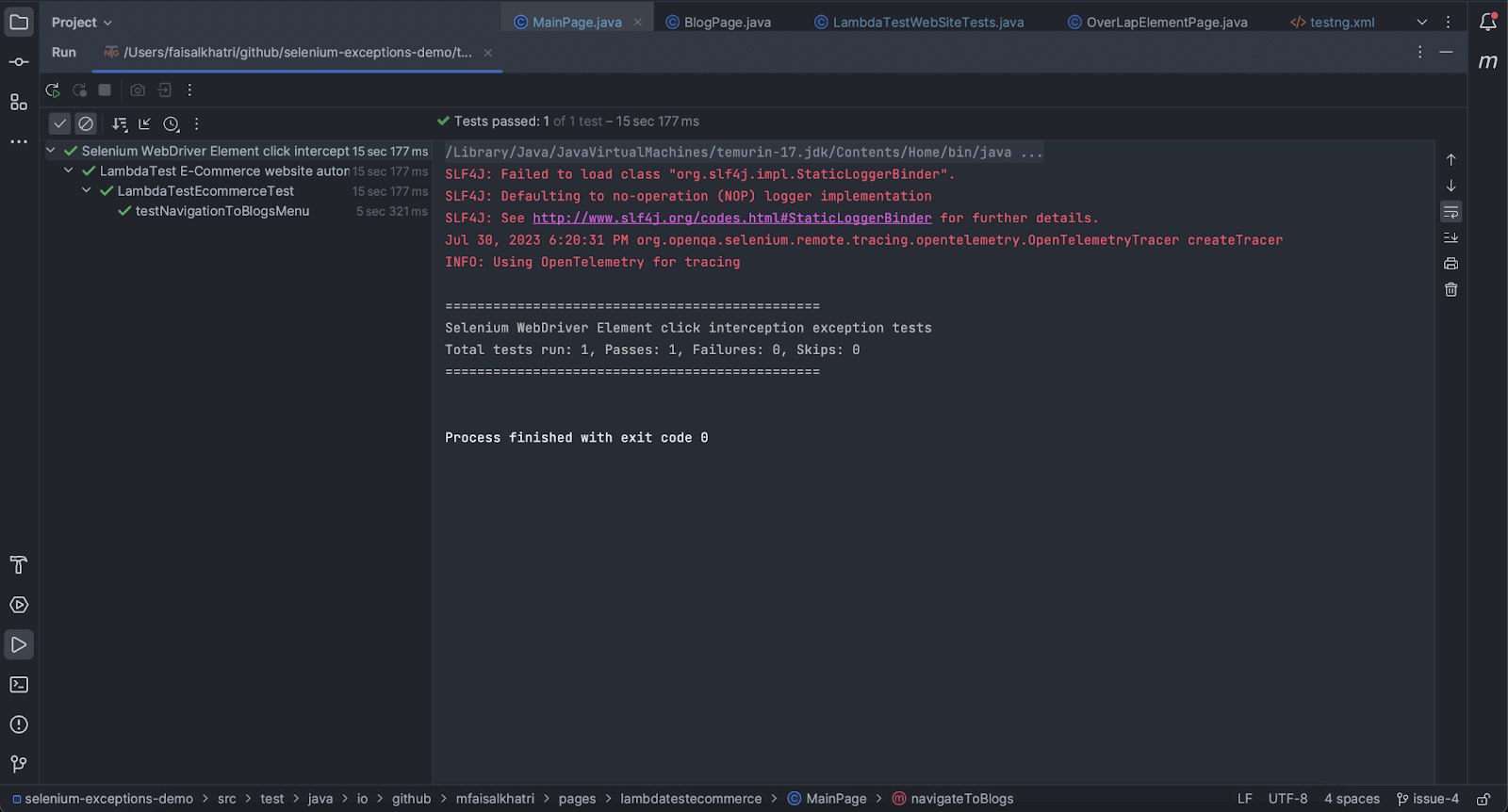Viewport: 1508px width, 812px height.
Task: Open the SLF4J StaticLoggerBinder link
Action: coord(731,219)
